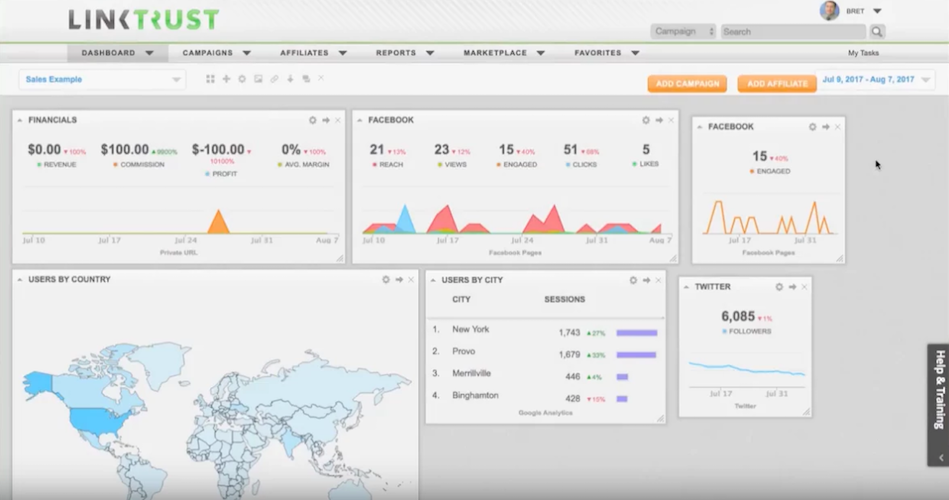Click the search magnifier icon
This screenshot has height=500, width=949.
coord(877,32)
